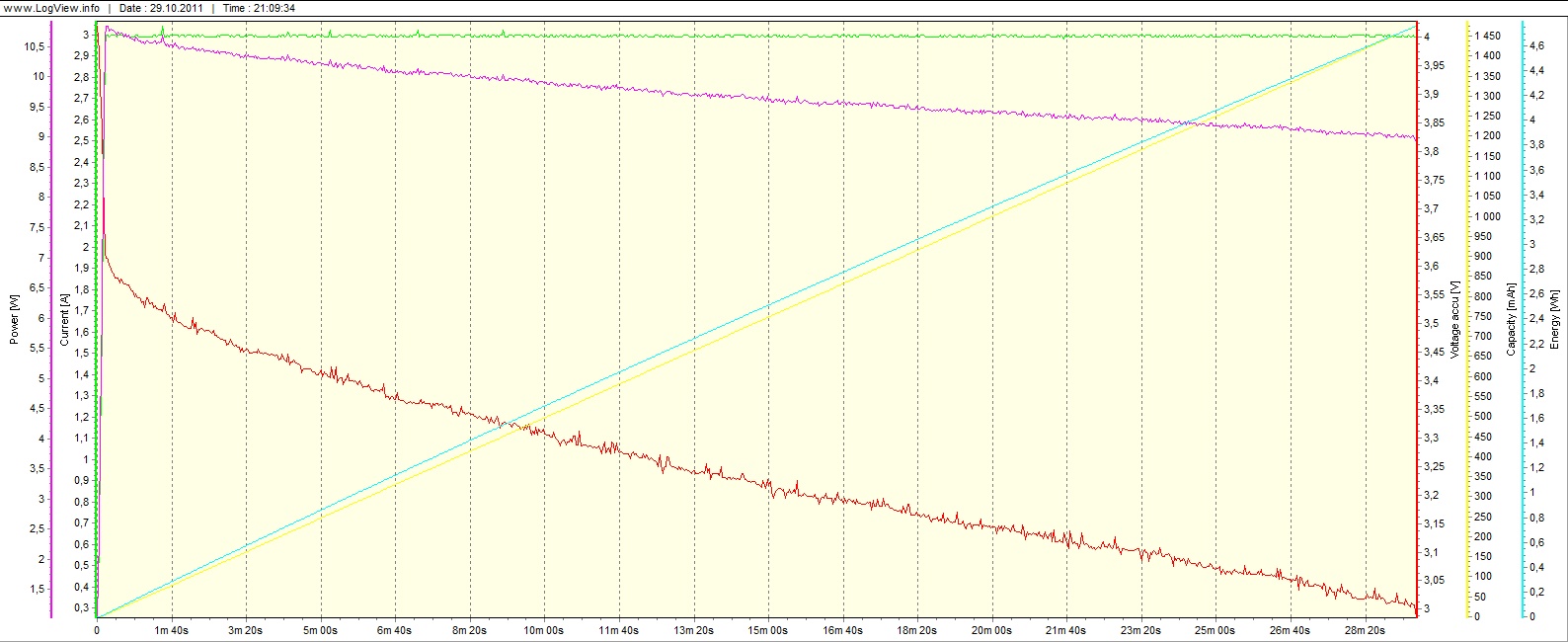Select the 20m 00s time axis label
The height and width of the screenshot is (642, 1568).
991,629
